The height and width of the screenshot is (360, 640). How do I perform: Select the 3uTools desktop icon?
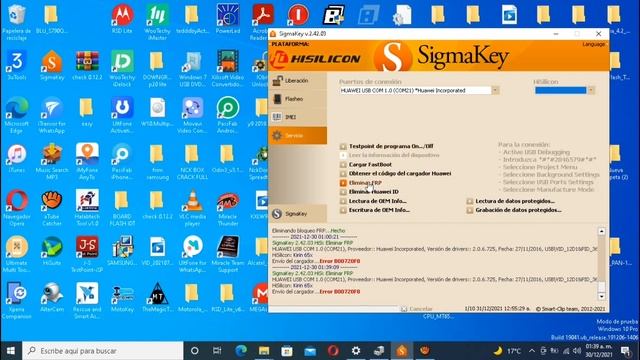17,65
